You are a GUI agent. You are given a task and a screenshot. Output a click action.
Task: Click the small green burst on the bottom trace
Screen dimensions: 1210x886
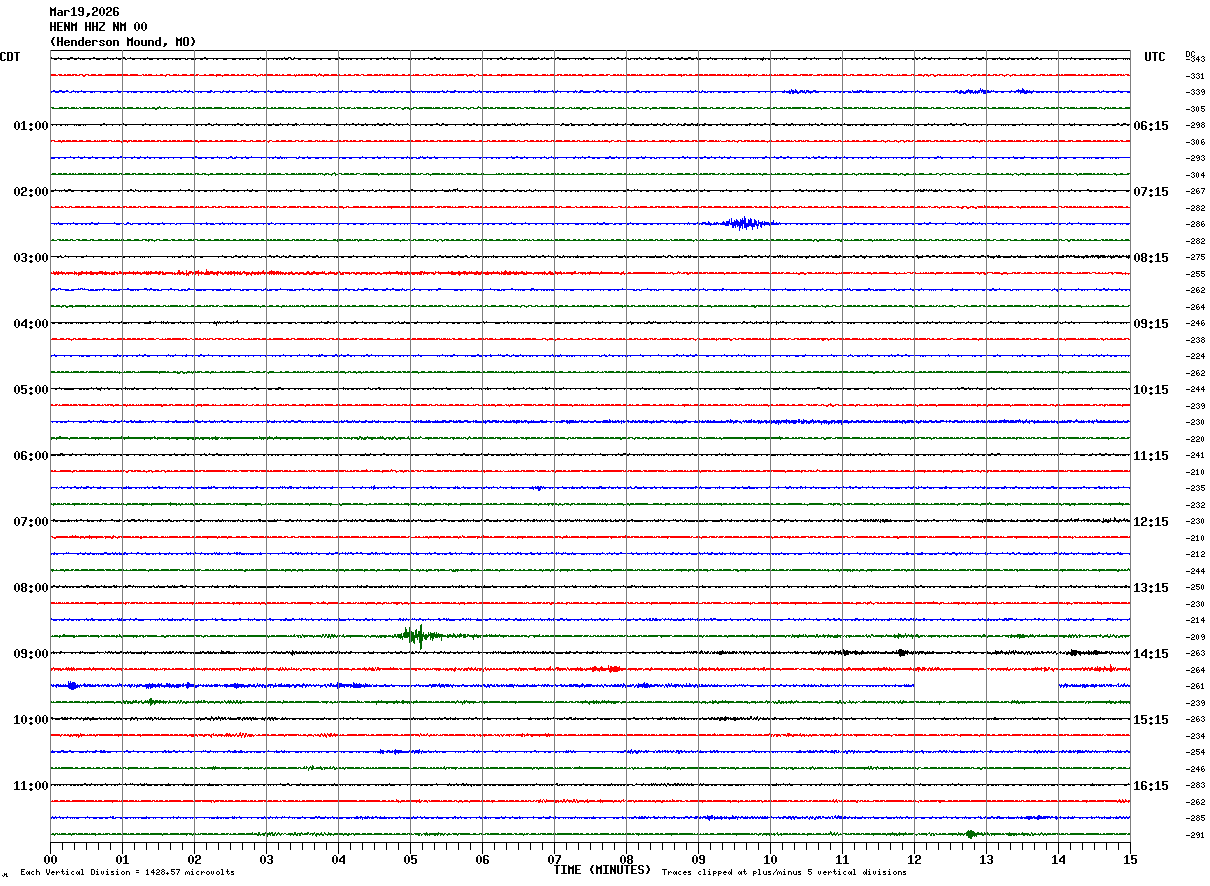click(970, 834)
